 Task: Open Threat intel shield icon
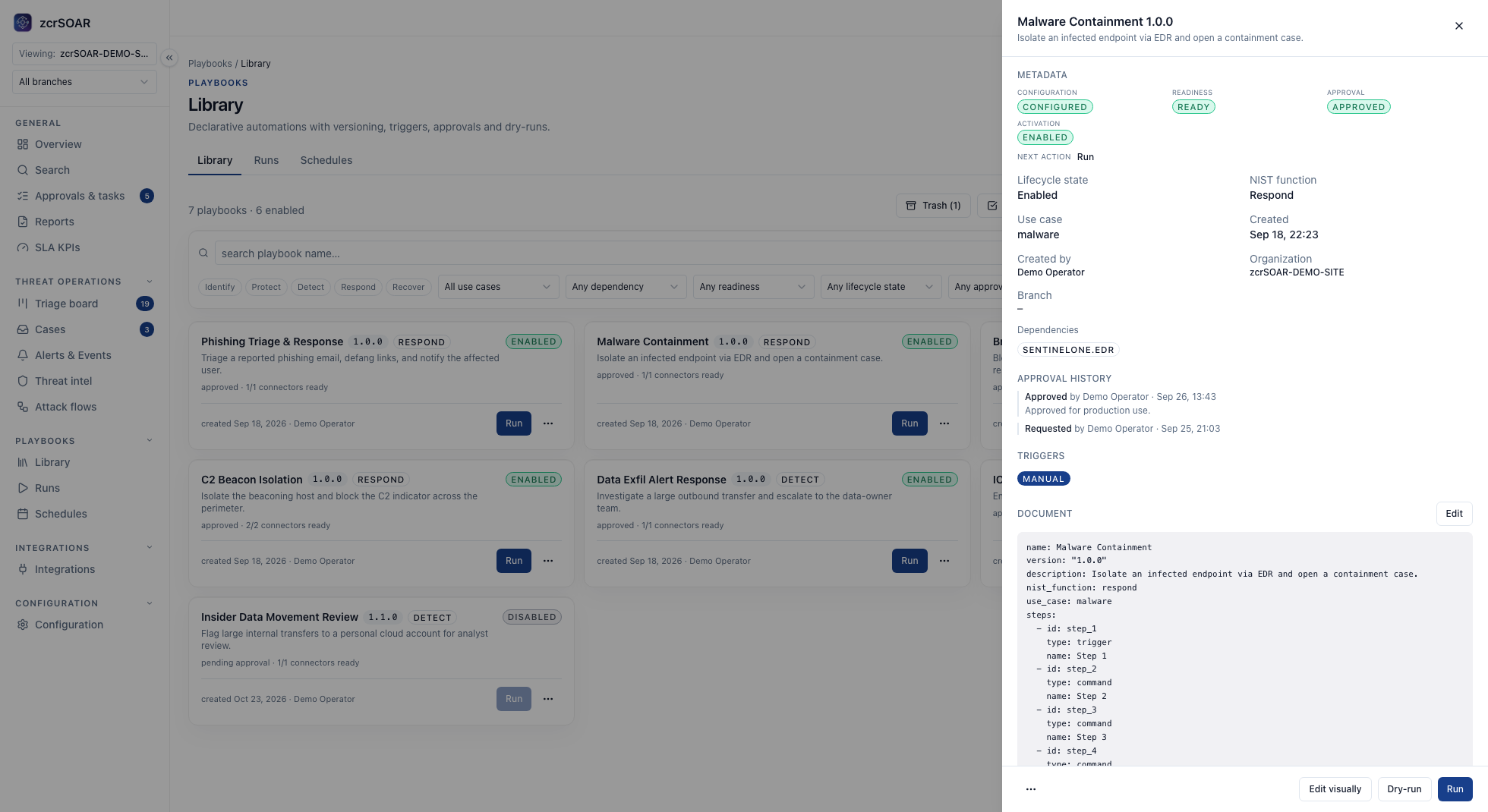coord(23,381)
